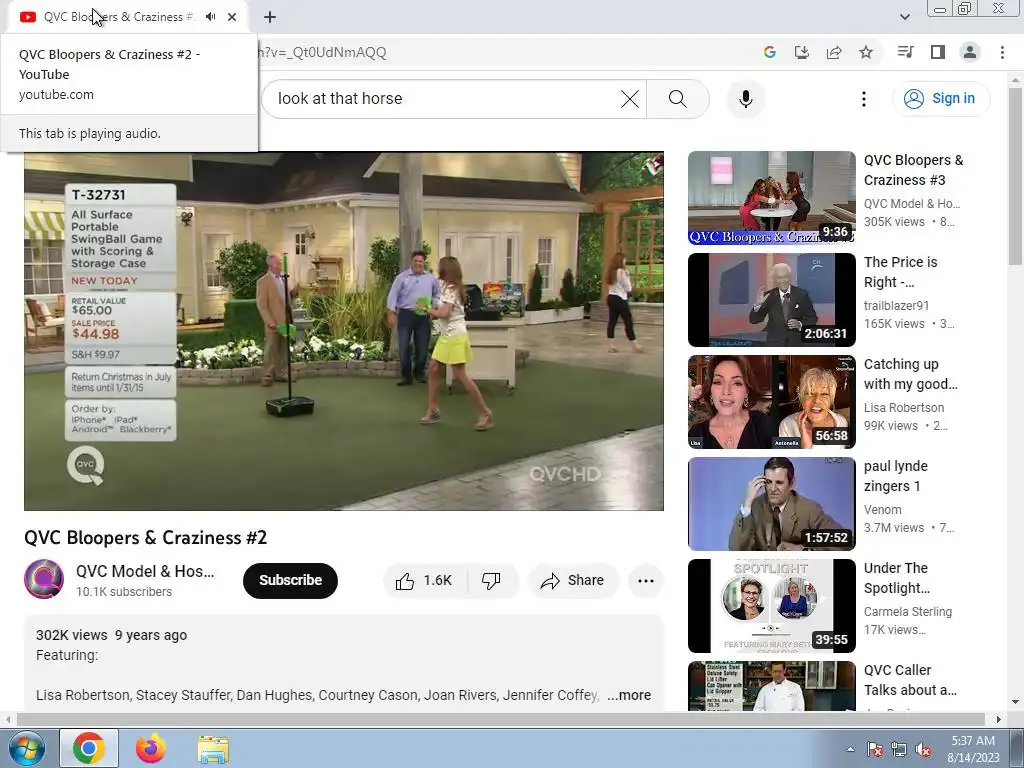
Task: Launch Firefox from the taskbar
Action: 151,748
